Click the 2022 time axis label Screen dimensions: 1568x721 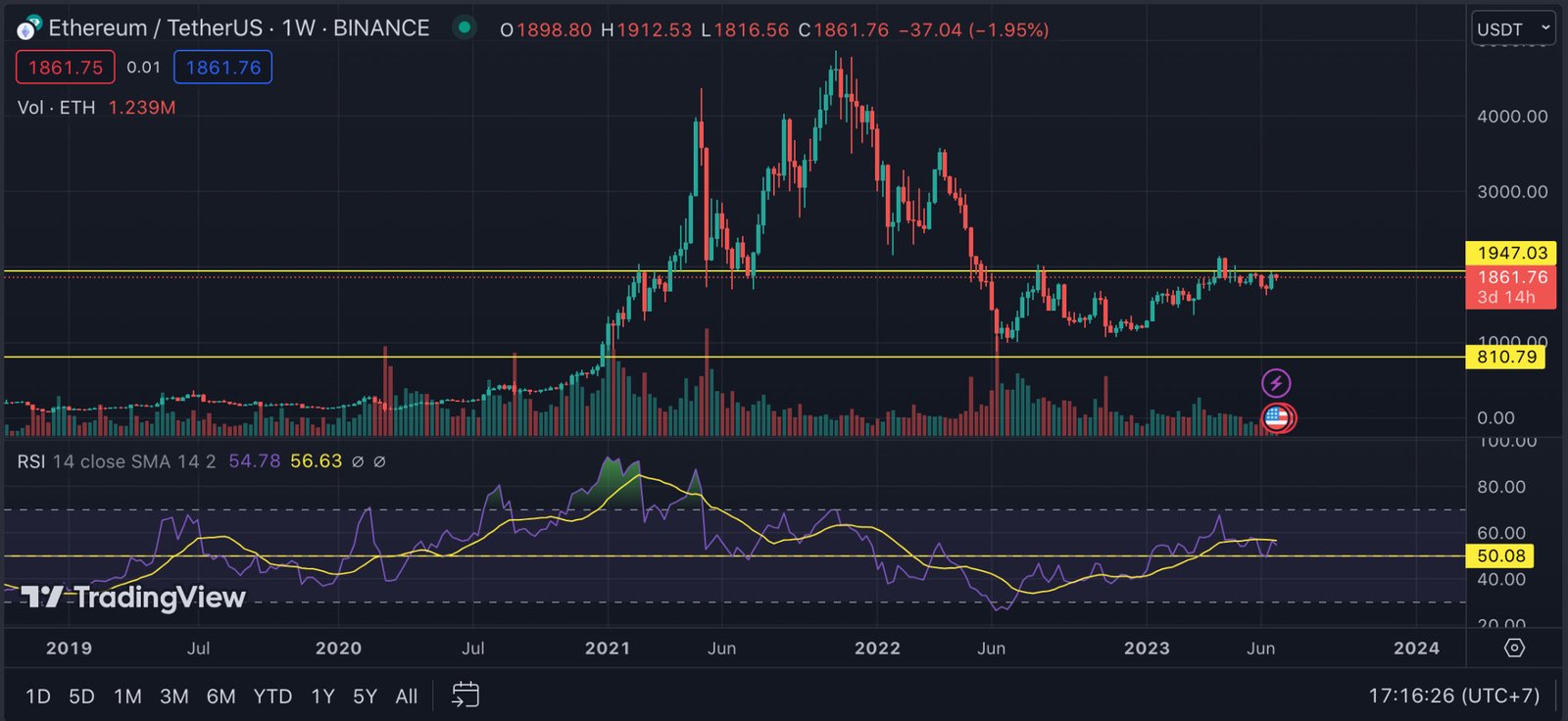point(877,649)
